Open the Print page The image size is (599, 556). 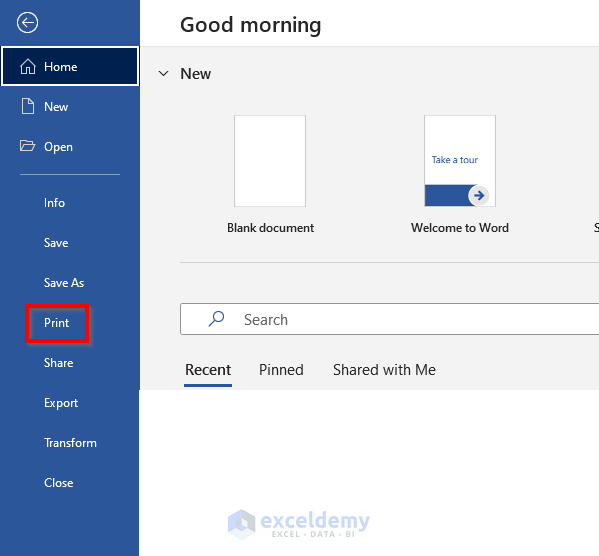pos(57,323)
